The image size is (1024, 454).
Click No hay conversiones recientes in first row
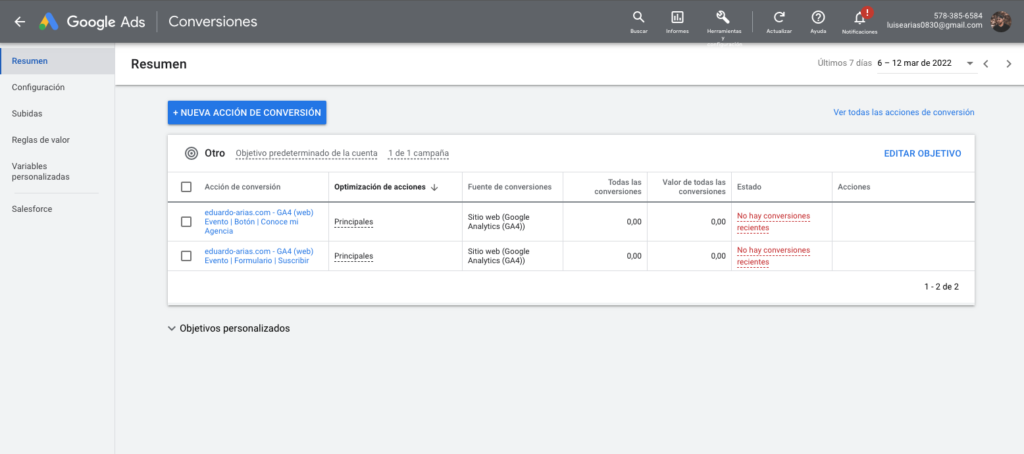pyautogui.click(x=773, y=222)
